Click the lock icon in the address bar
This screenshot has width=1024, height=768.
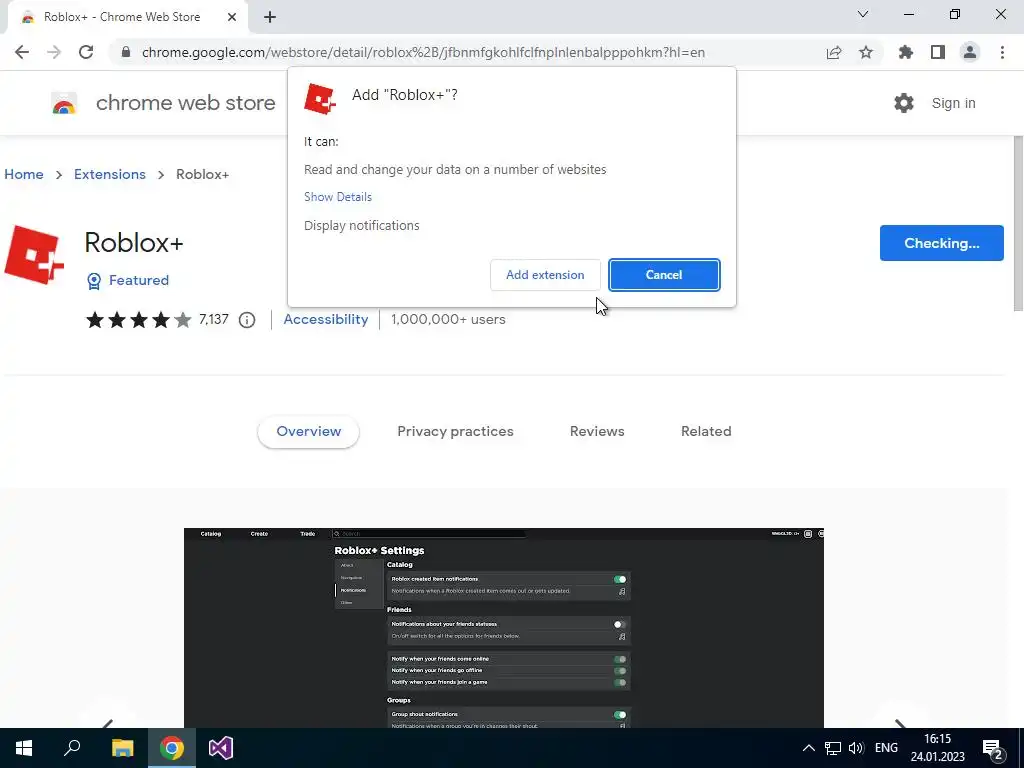tap(126, 52)
